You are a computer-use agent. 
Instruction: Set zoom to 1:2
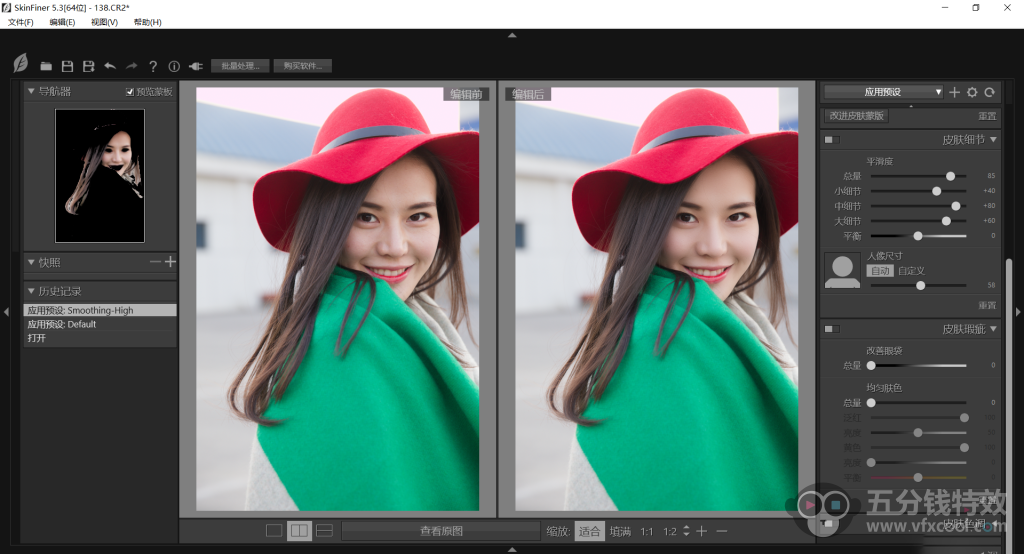click(670, 531)
